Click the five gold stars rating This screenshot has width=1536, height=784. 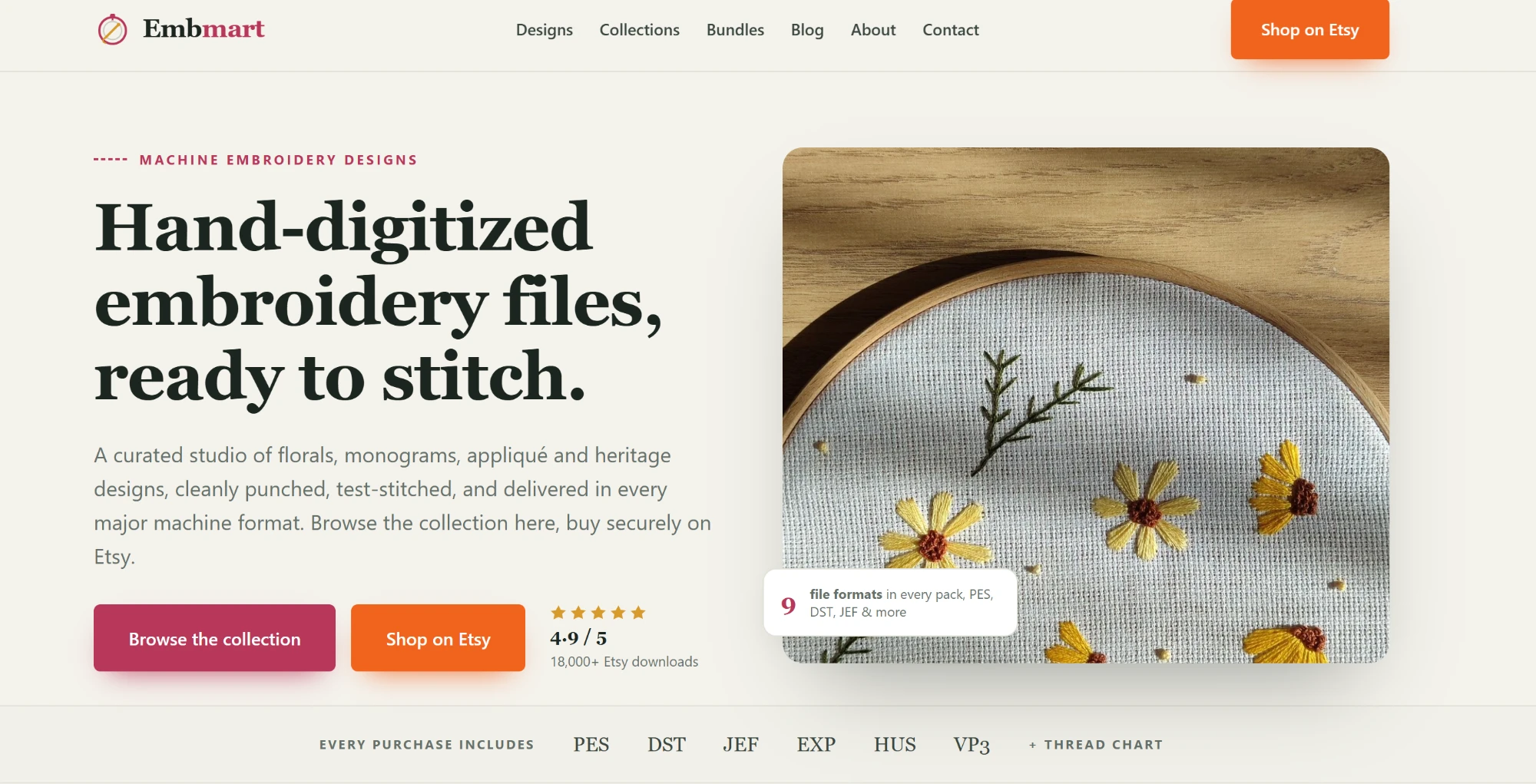point(598,613)
